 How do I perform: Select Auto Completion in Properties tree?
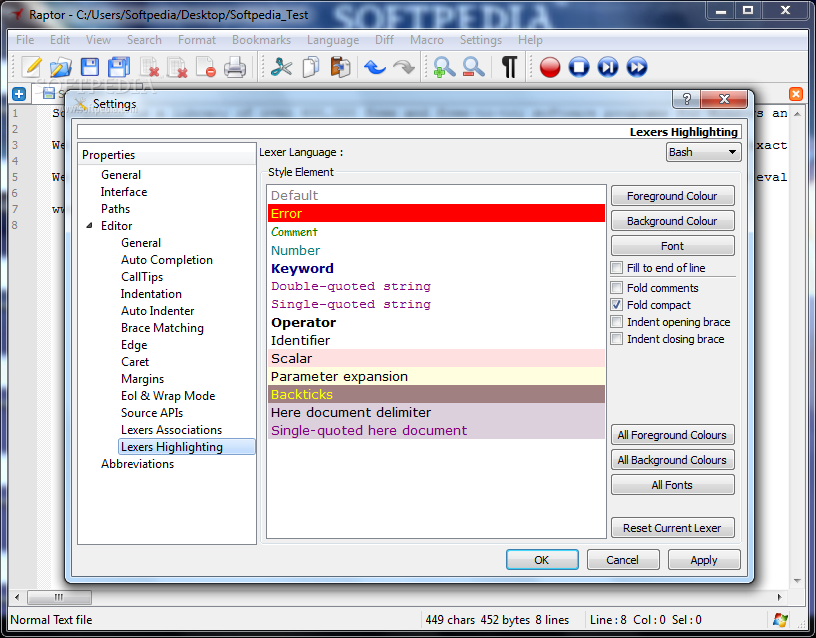[x=167, y=260]
